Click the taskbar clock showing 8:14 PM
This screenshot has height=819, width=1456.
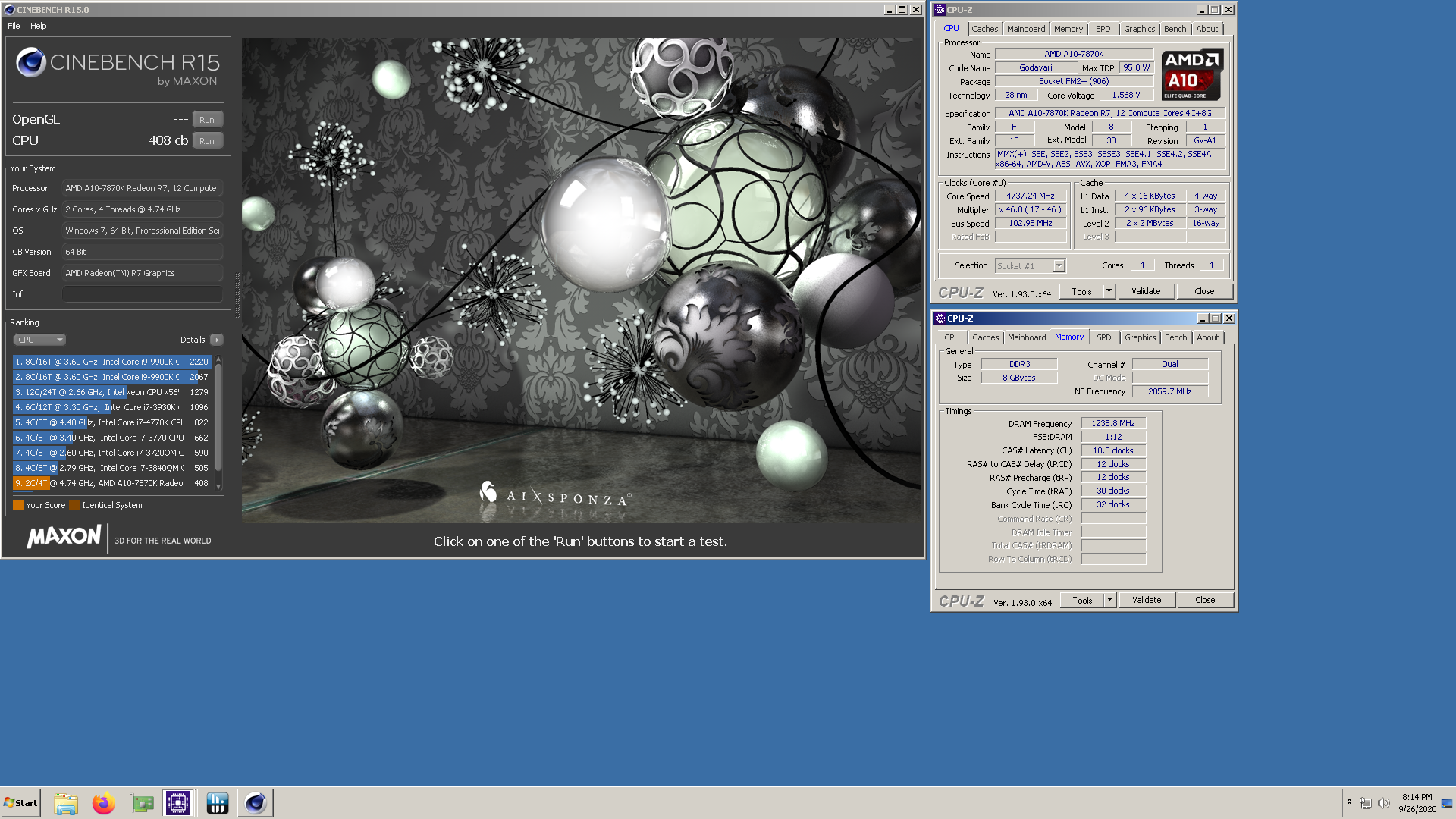(x=1417, y=803)
